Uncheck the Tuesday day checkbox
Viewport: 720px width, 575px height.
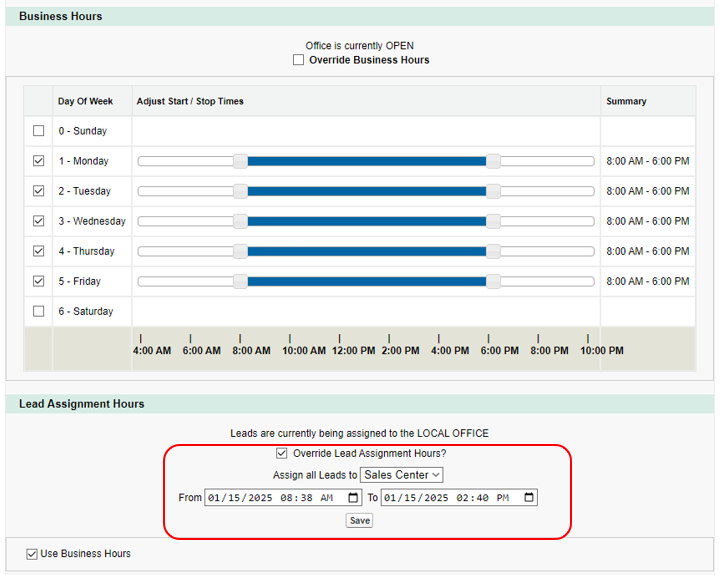39,191
